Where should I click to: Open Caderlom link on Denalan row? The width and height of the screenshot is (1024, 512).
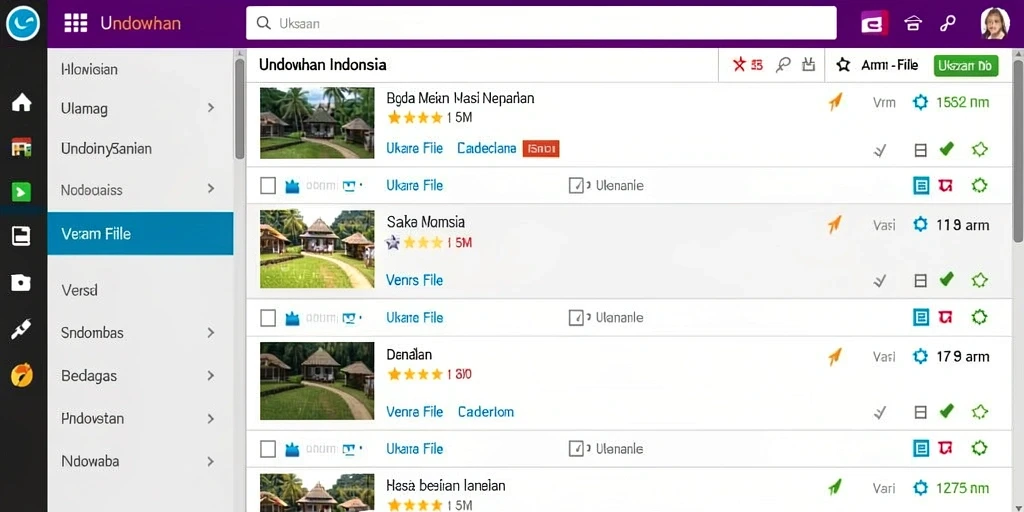pos(486,411)
